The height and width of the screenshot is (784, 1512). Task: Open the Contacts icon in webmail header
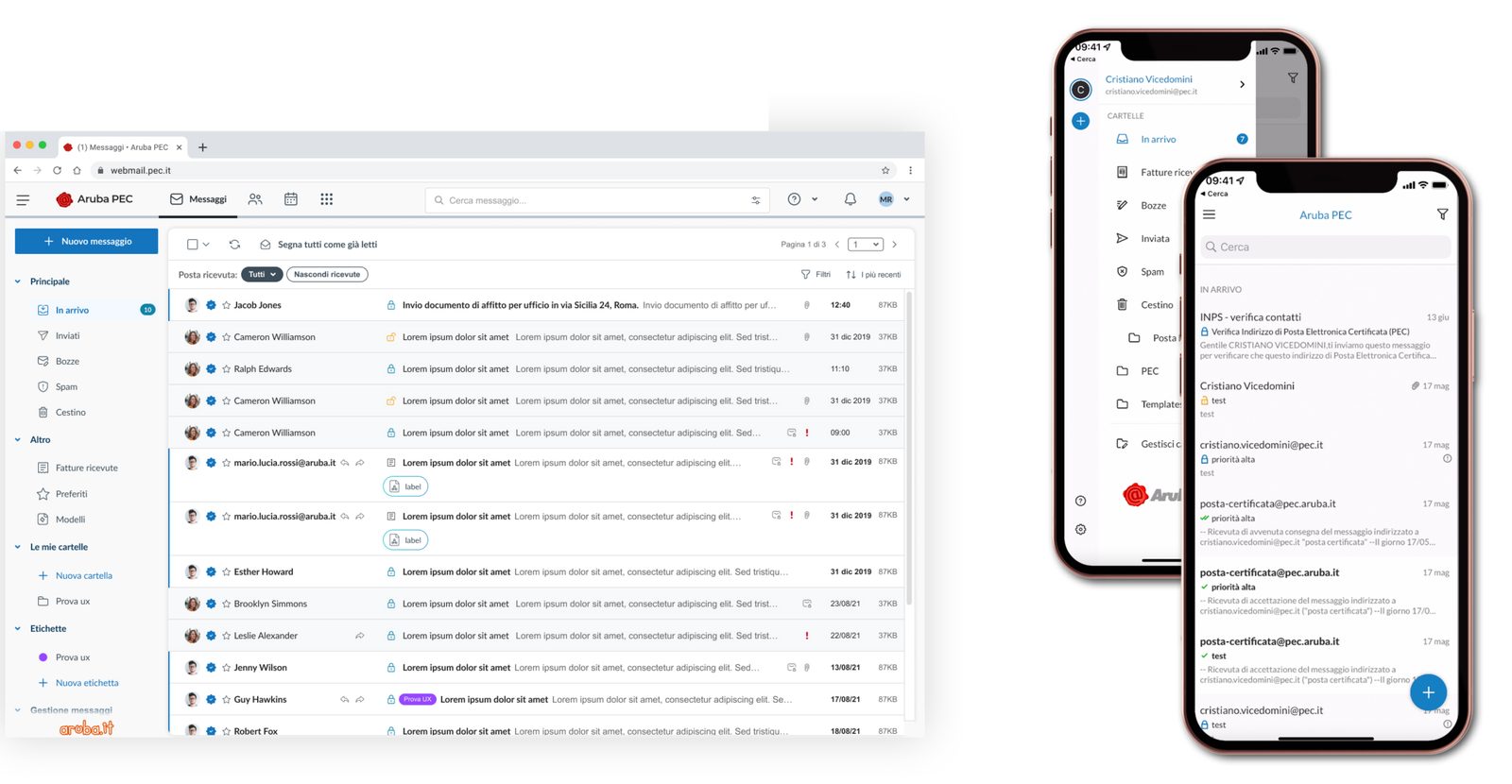pyautogui.click(x=255, y=199)
